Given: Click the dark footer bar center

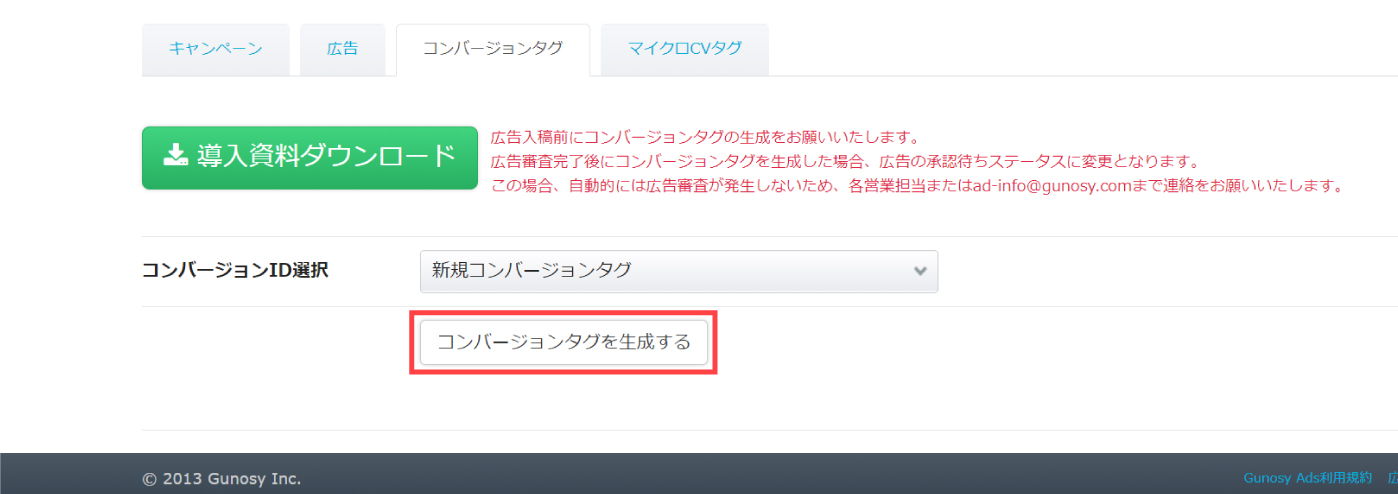Looking at the screenshot, I should coord(699,474).
